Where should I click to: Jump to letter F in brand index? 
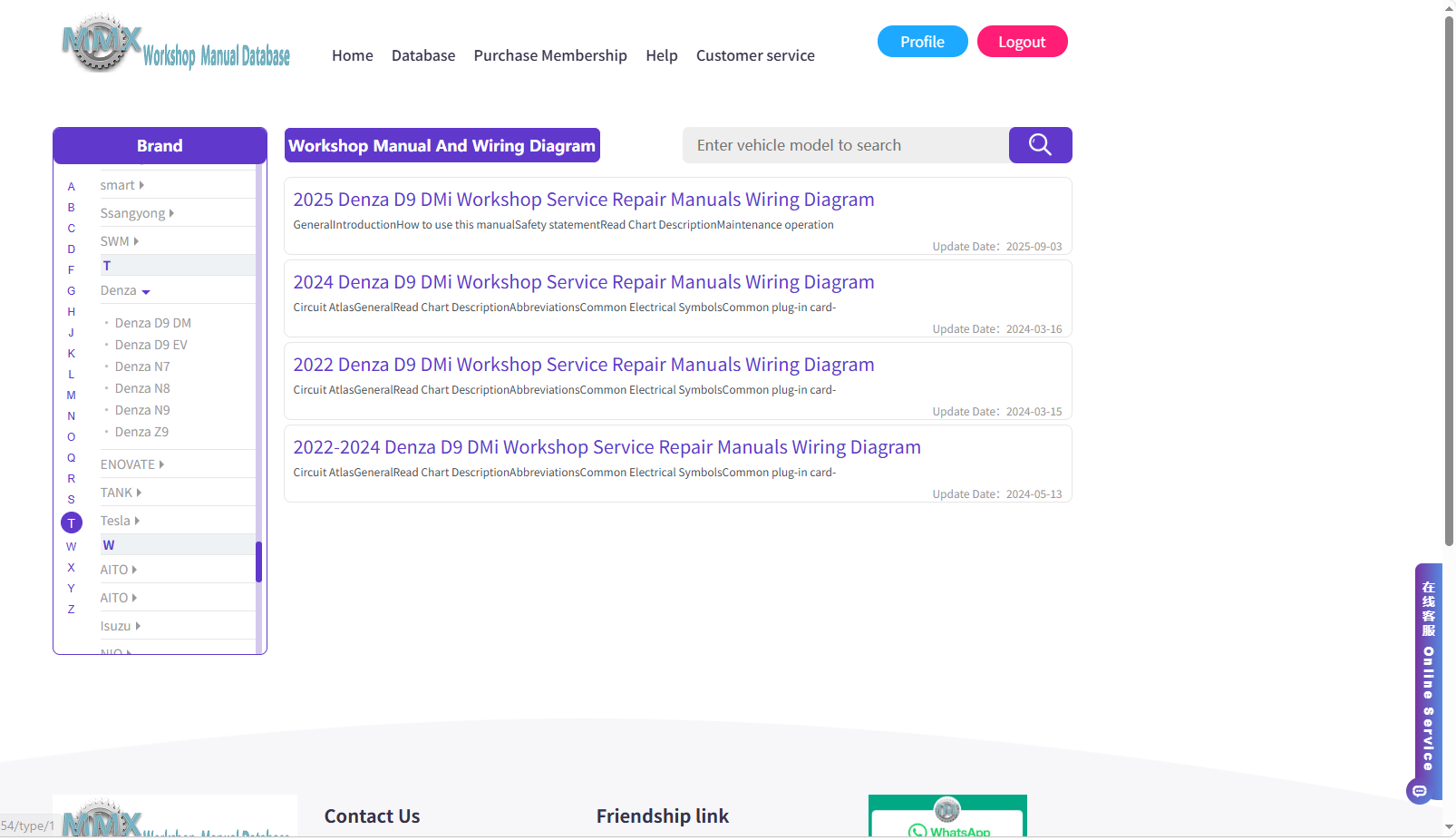point(72,270)
